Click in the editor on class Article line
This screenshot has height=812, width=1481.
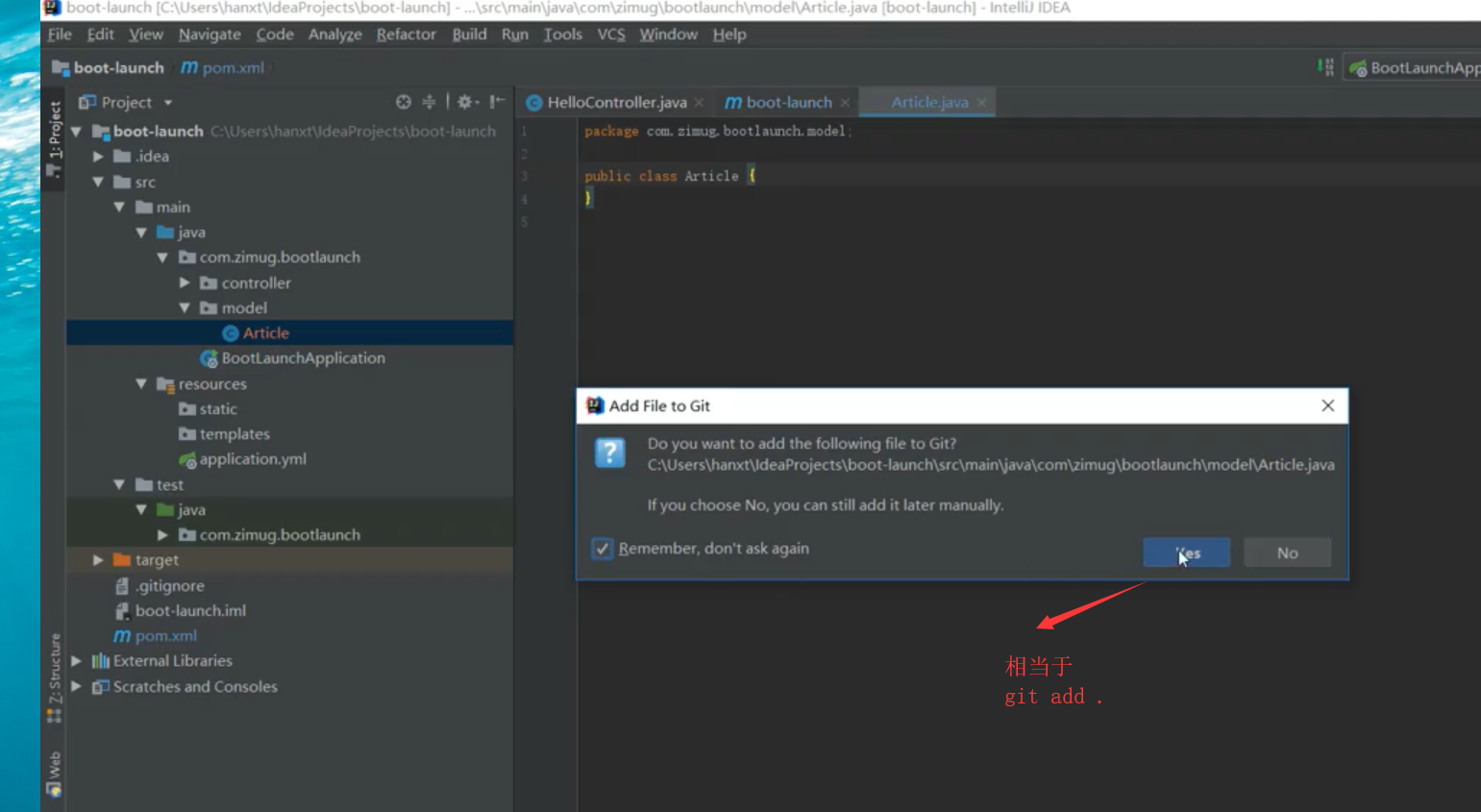pyautogui.click(x=670, y=177)
